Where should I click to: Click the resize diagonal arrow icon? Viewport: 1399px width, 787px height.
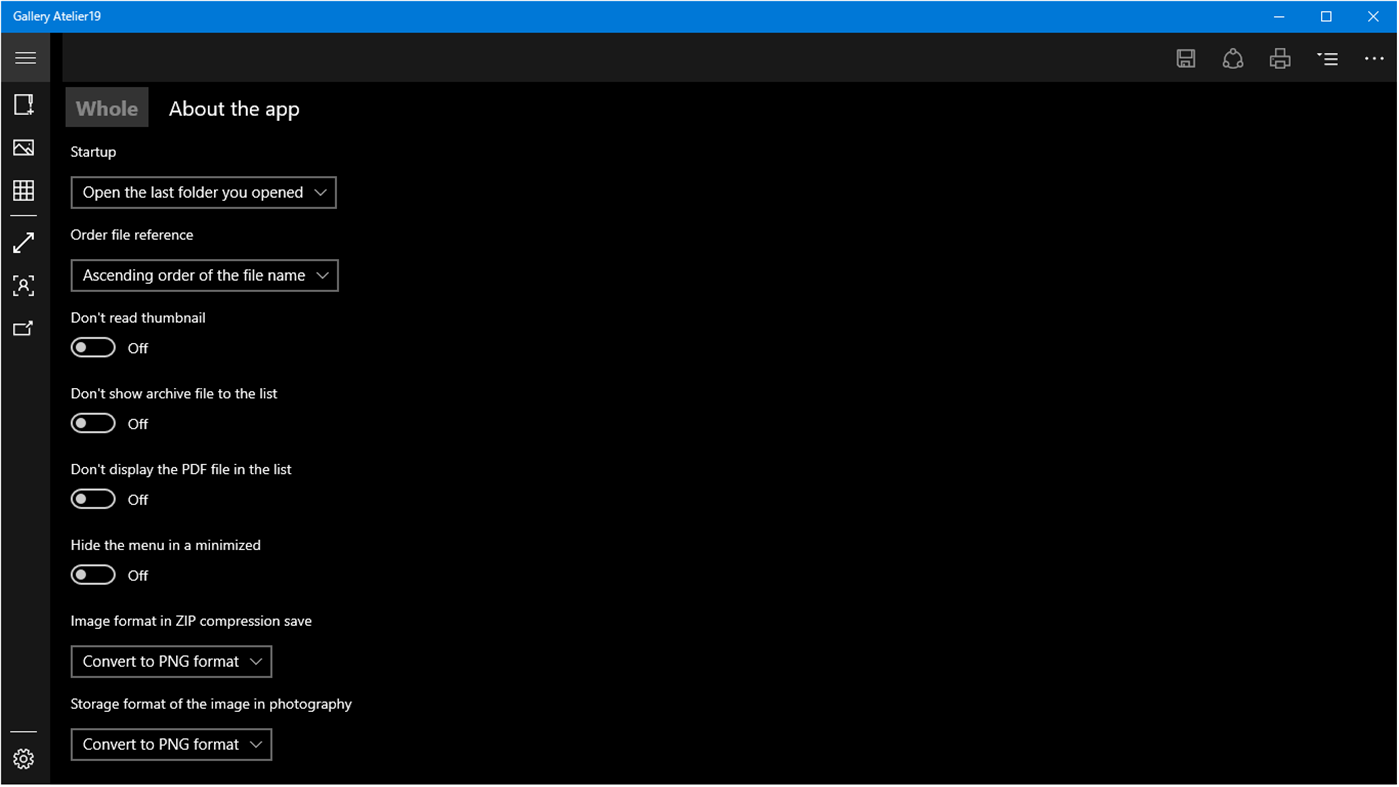[x=24, y=241]
